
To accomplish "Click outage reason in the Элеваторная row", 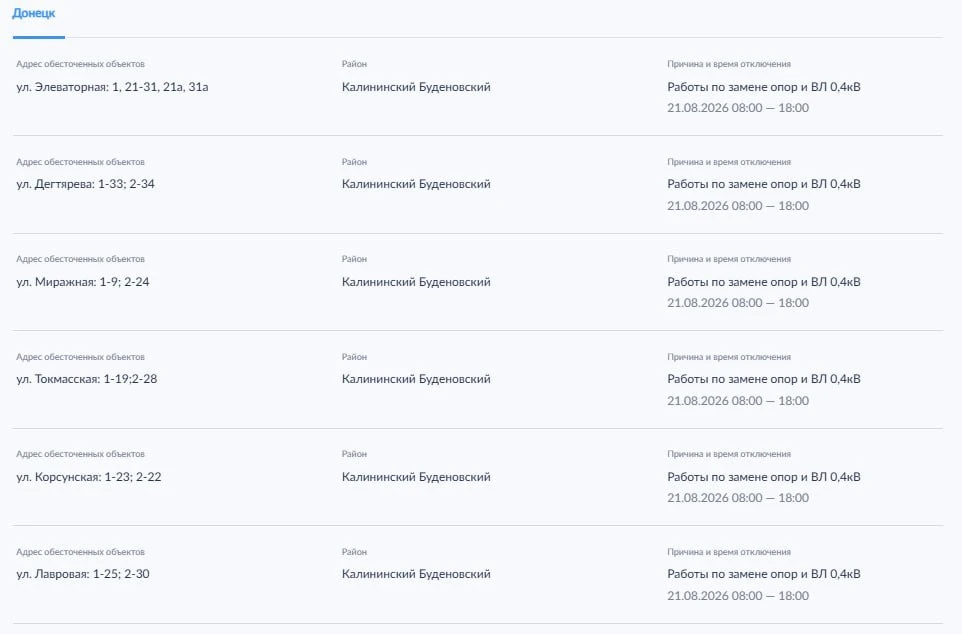I will pos(764,87).
